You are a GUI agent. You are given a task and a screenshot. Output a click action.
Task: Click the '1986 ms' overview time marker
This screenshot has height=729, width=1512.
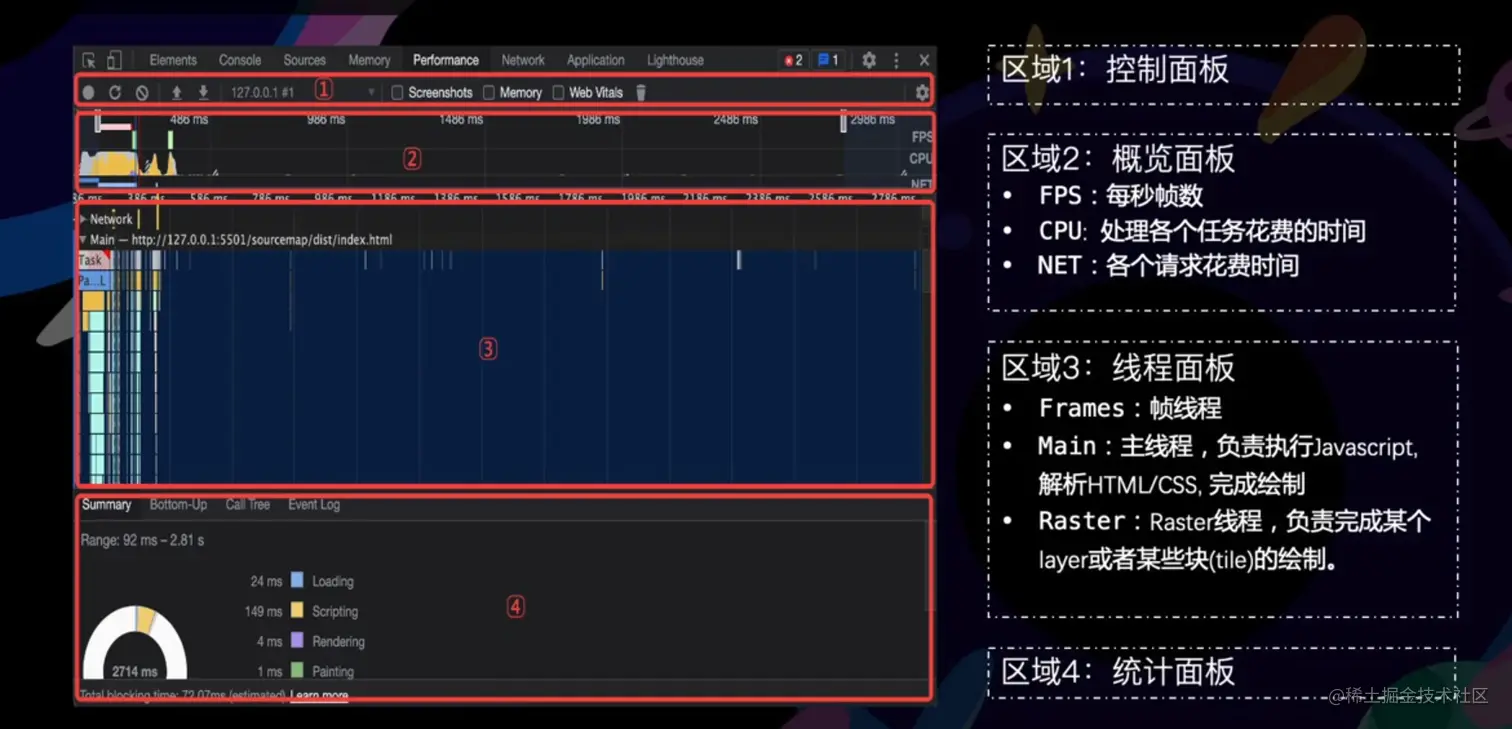click(598, 119)
